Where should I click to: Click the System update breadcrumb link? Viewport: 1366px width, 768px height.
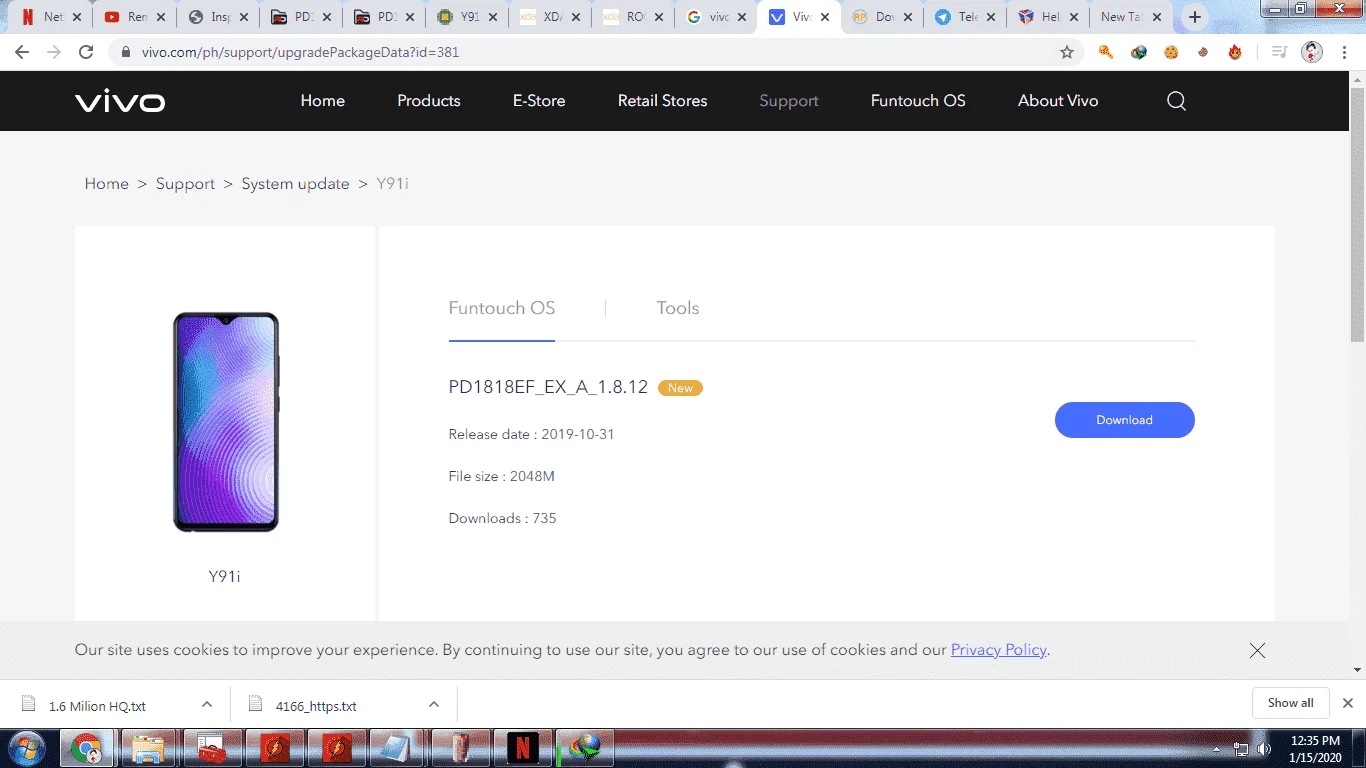pyautogui.click(x=296, y=184)
